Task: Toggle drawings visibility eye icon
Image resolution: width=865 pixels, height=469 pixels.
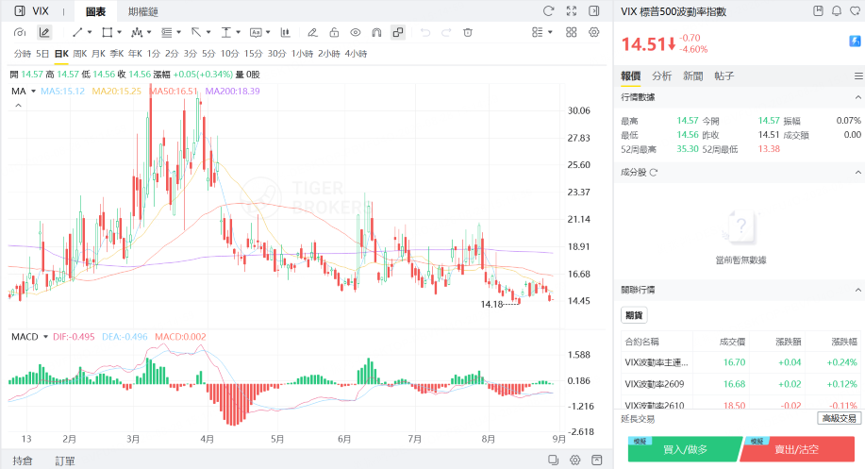Action: pyautogui.click(x=355, y=33)
